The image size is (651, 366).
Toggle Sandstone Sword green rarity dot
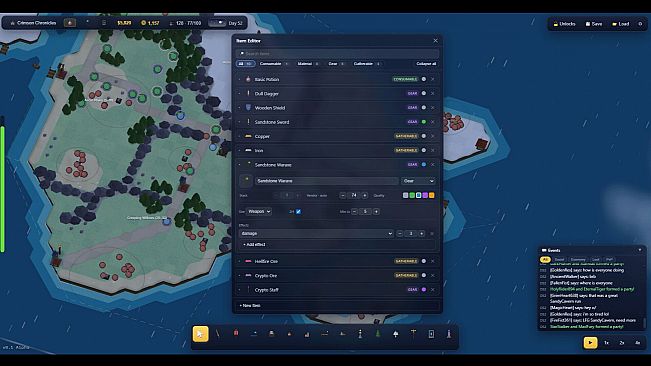tap(423, 122)
